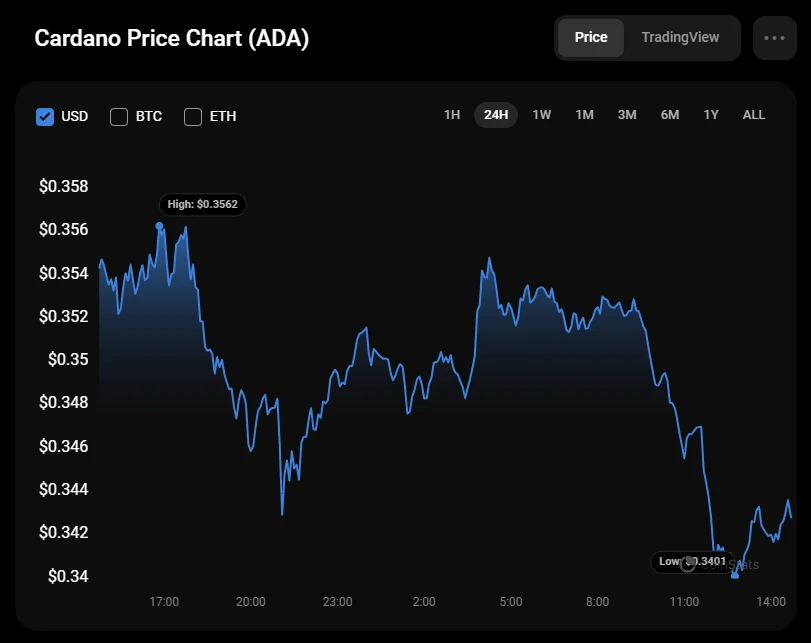Uncheck the USD currency checkbox

point(45,116)
